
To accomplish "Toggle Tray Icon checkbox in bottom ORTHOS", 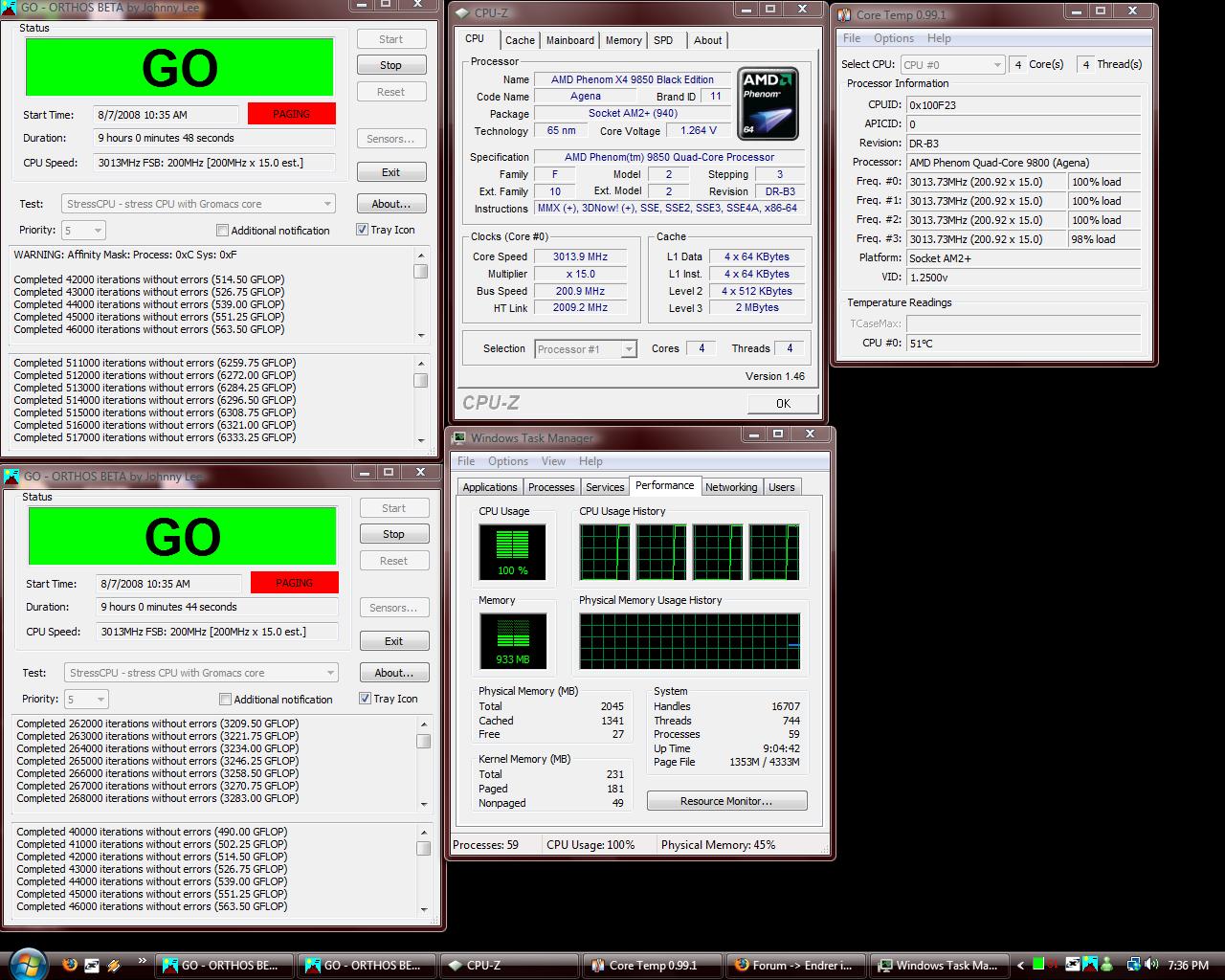I will click(x=365, y=699).
